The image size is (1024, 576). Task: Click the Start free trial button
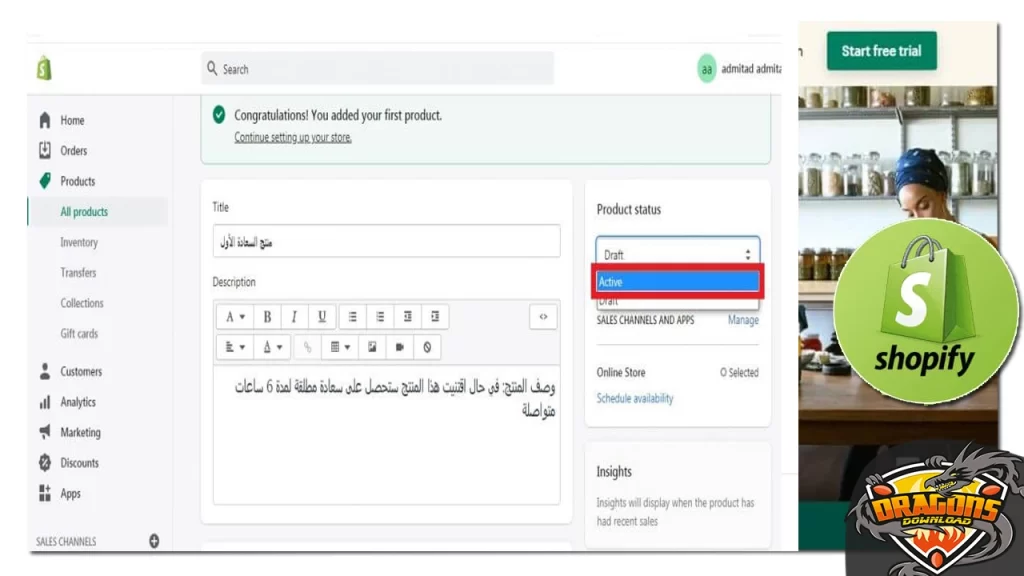click(881, 51)
